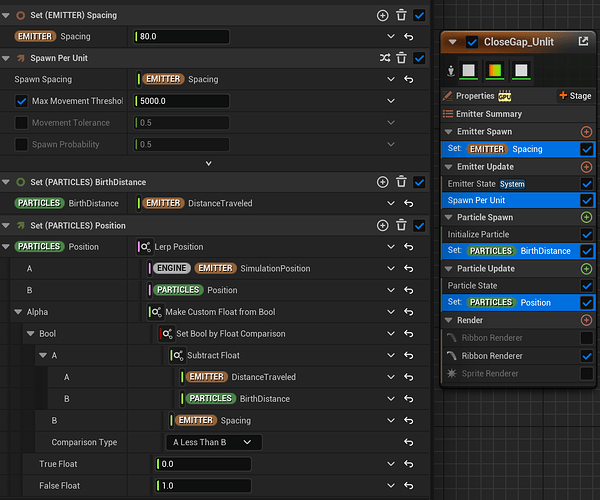The height and width of the screenshot is (500, 600).
Task: Collapse the Set (EMITTER) Spacing section
Action: (6, 15)
